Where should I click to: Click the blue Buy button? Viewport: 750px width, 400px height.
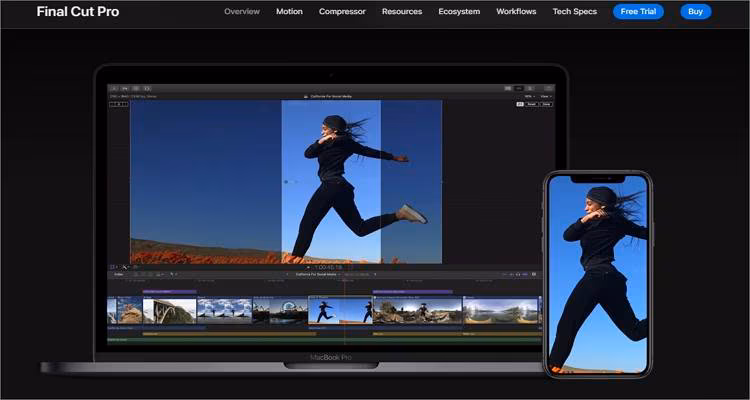tap(695, 11)
